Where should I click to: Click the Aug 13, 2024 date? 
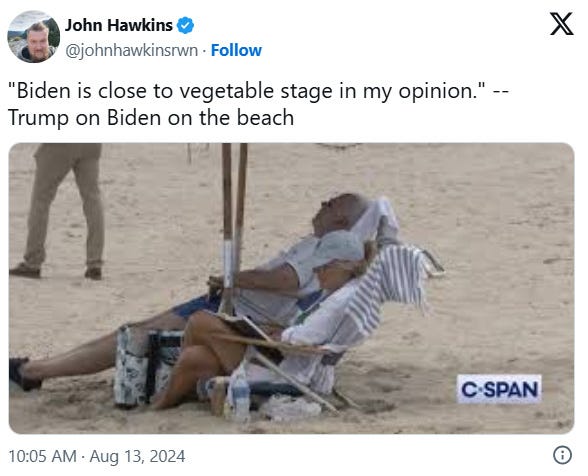click(137, 456)
